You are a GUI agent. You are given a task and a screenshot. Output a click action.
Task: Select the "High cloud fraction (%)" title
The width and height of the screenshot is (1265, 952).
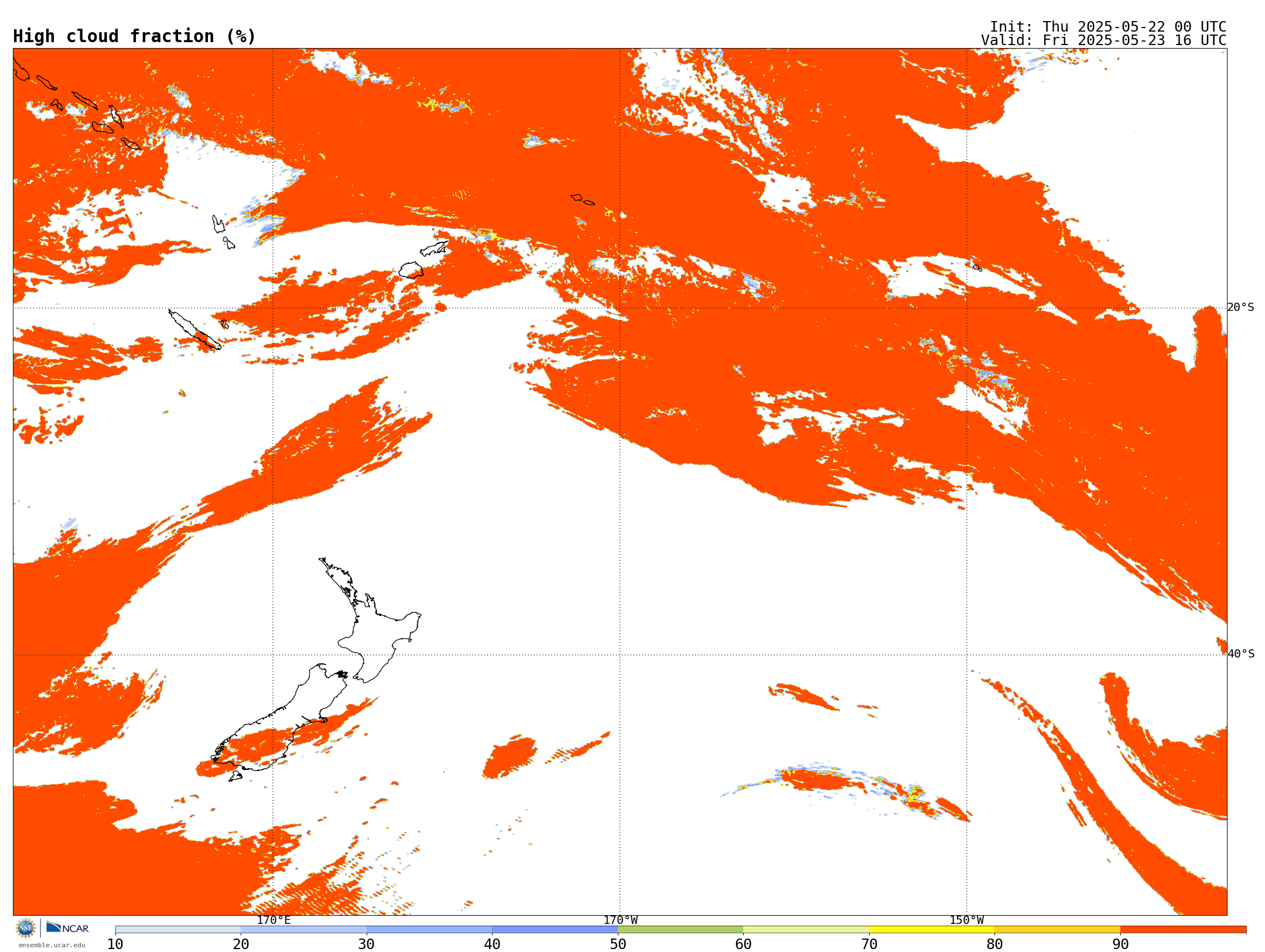[134, 36]
